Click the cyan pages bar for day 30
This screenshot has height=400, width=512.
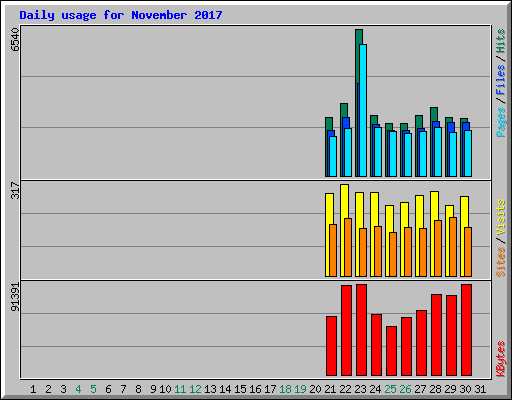click(x=468, y=153)
